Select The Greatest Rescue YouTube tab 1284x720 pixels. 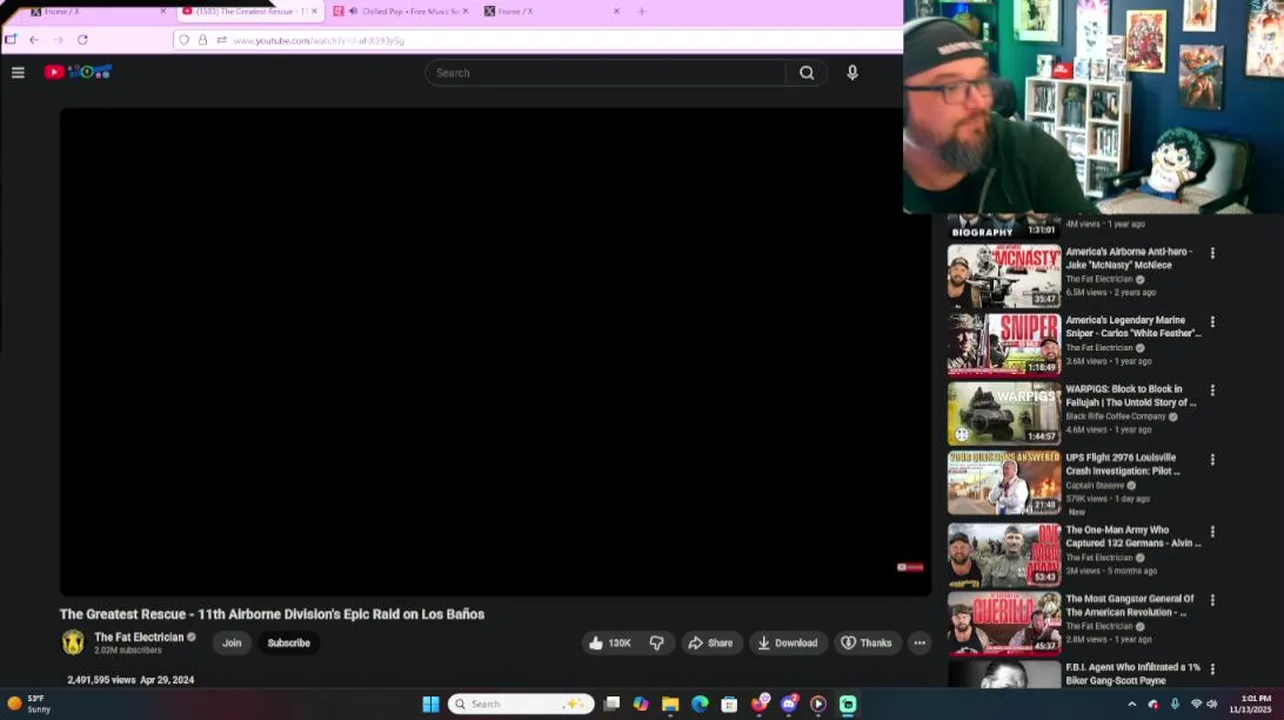pos(250,11)
